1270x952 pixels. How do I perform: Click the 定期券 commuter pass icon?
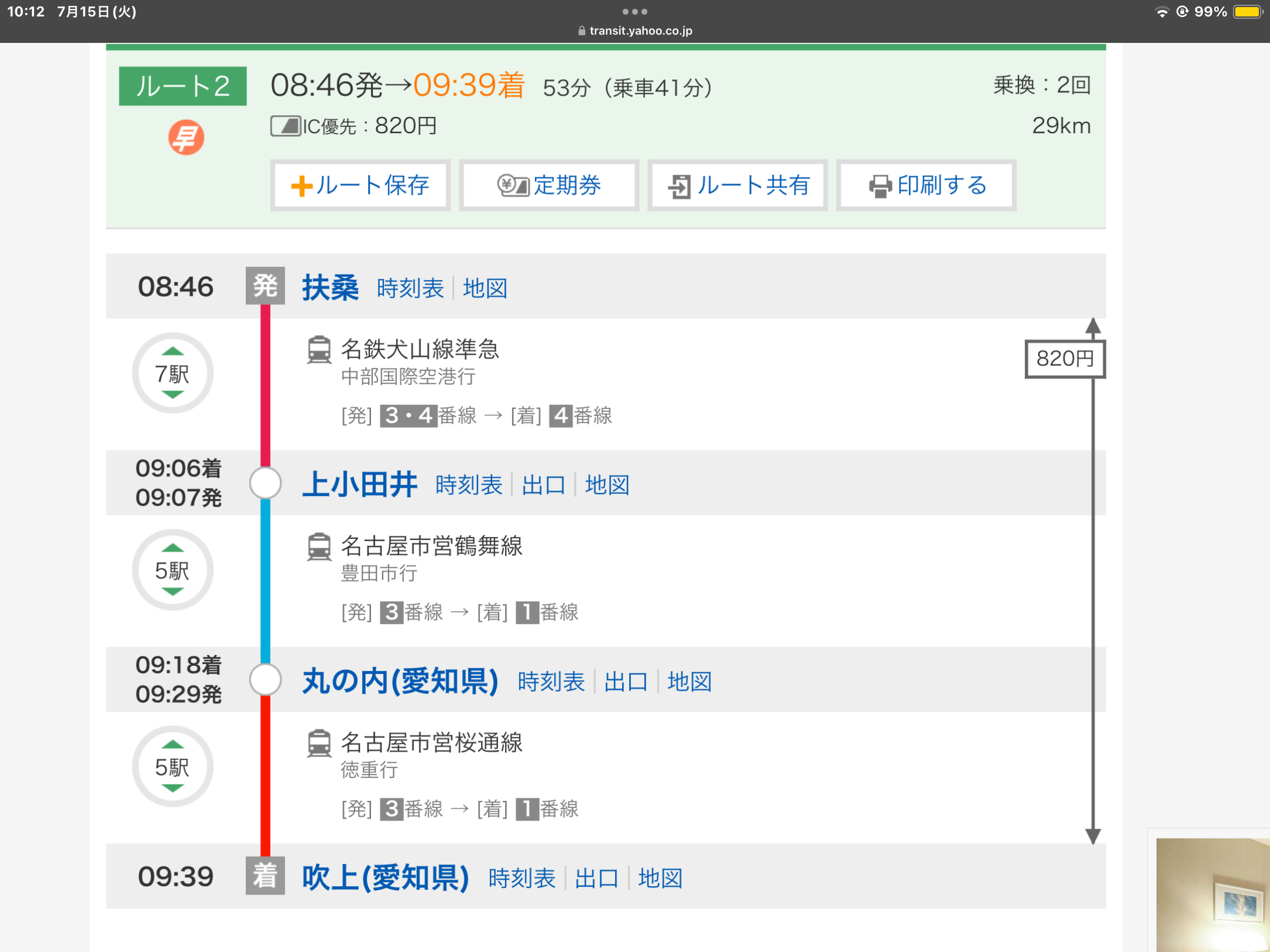pyautogui.click(x=513, y=186)
